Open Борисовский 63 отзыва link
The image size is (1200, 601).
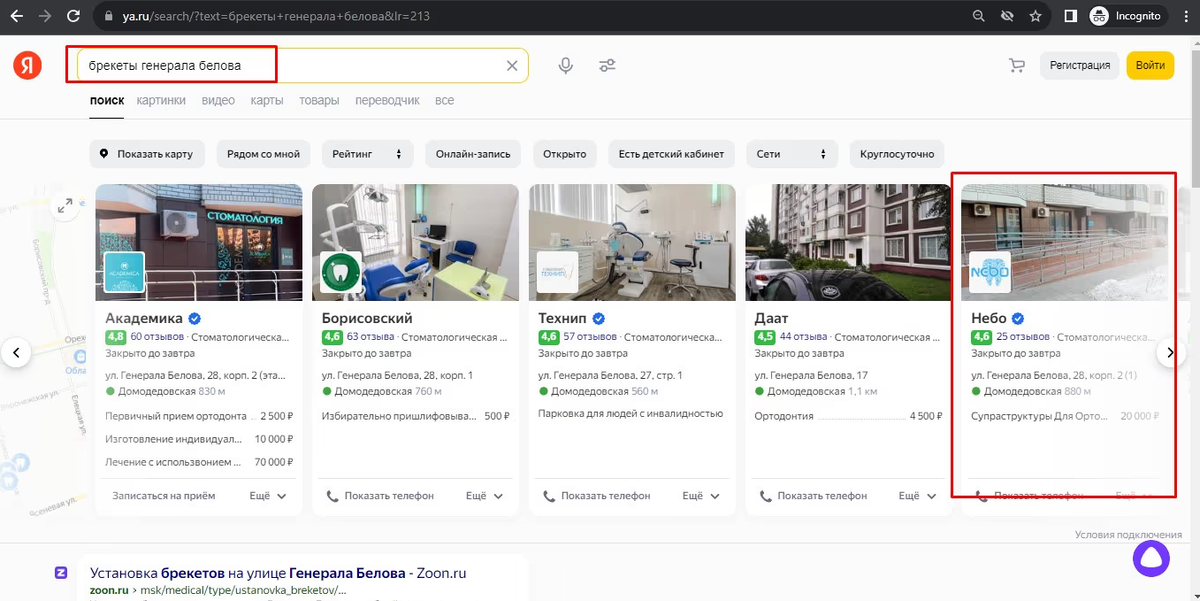click(x=371, y=337)
